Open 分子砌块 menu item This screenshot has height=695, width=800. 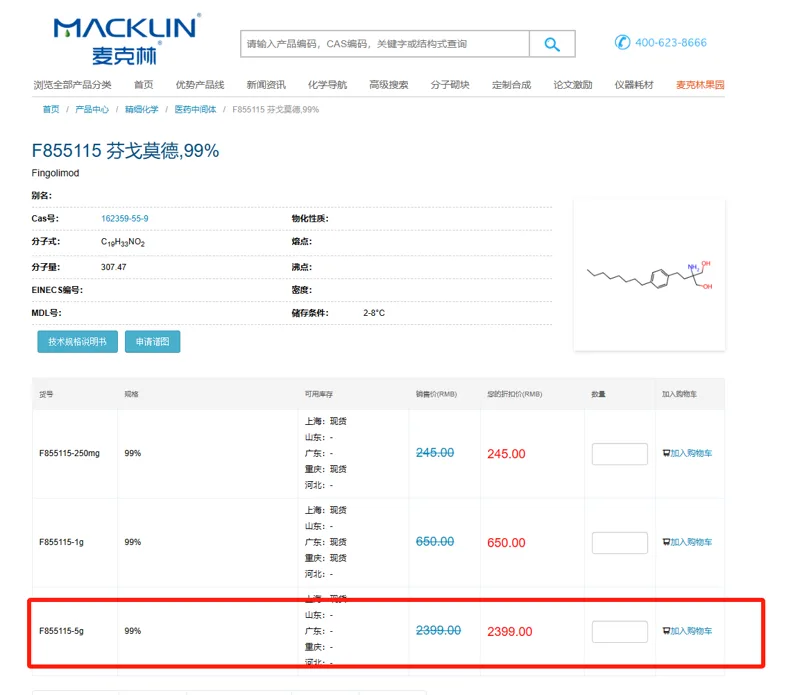coord(449,85)
